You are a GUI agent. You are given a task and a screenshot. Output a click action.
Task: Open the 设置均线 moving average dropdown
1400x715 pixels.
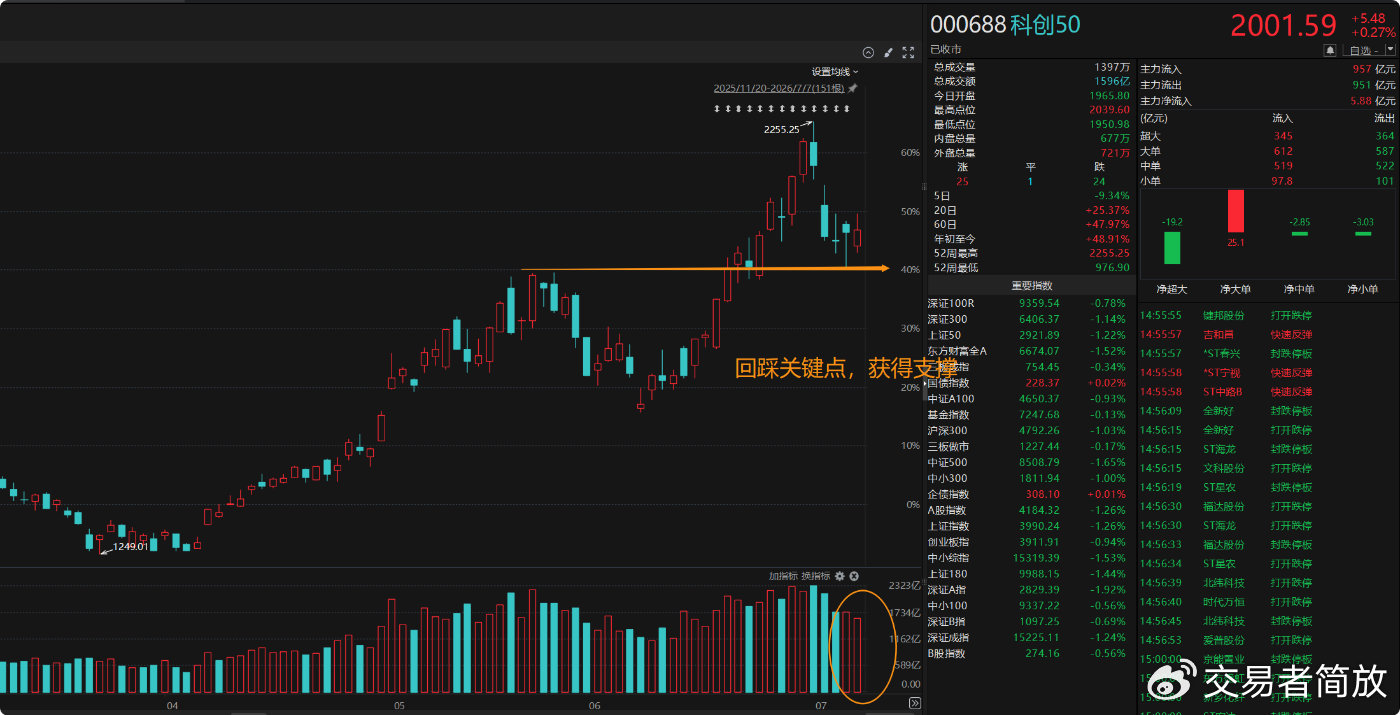[834, 72]
